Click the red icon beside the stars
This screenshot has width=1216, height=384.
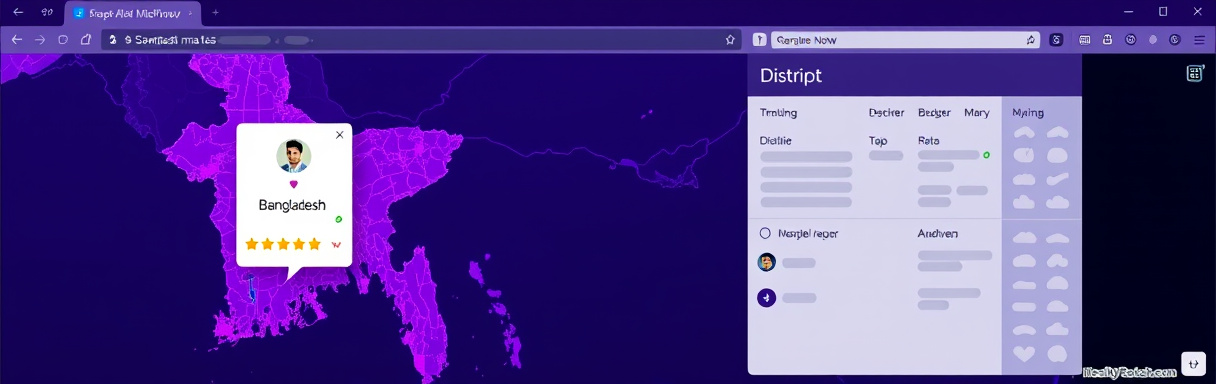pos(336,244)
